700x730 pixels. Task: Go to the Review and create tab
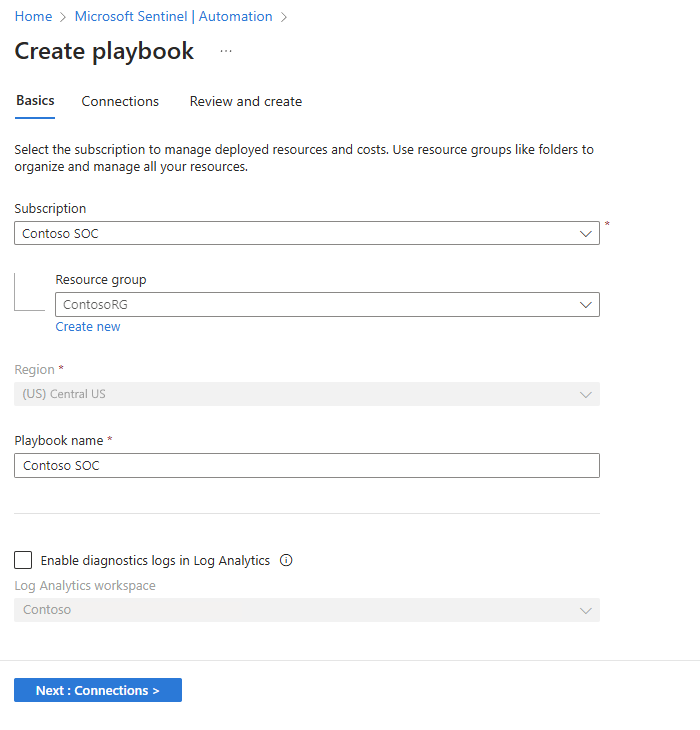click(x=245, y=101)
